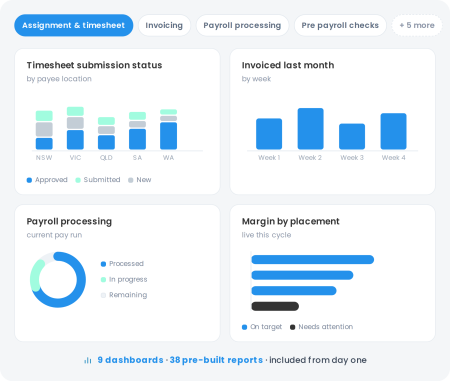Select the Assignment & timesheet tab

coord(74,25)
